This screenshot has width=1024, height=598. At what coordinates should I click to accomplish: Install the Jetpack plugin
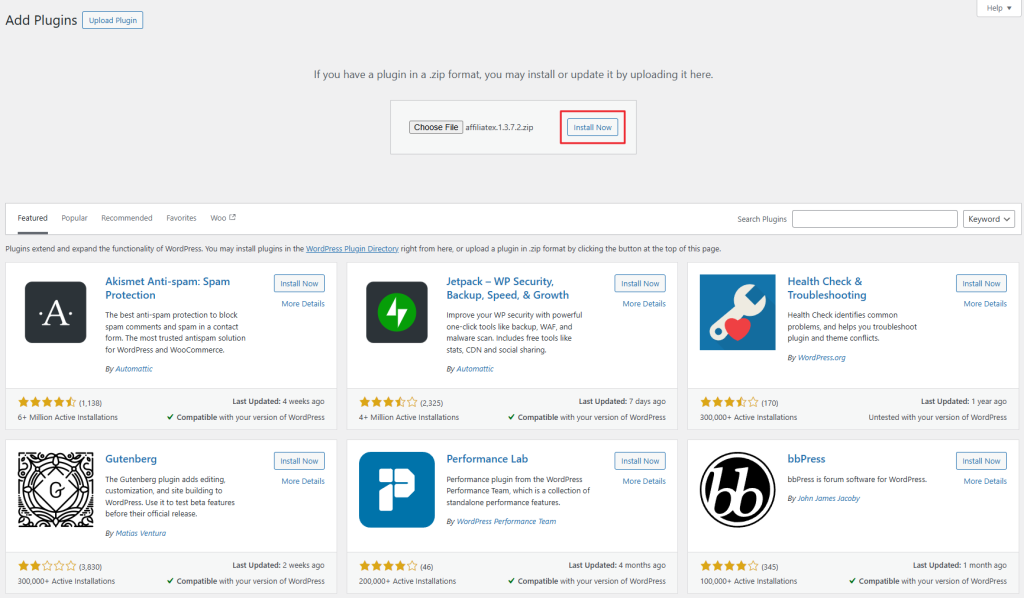pos(640,283)
